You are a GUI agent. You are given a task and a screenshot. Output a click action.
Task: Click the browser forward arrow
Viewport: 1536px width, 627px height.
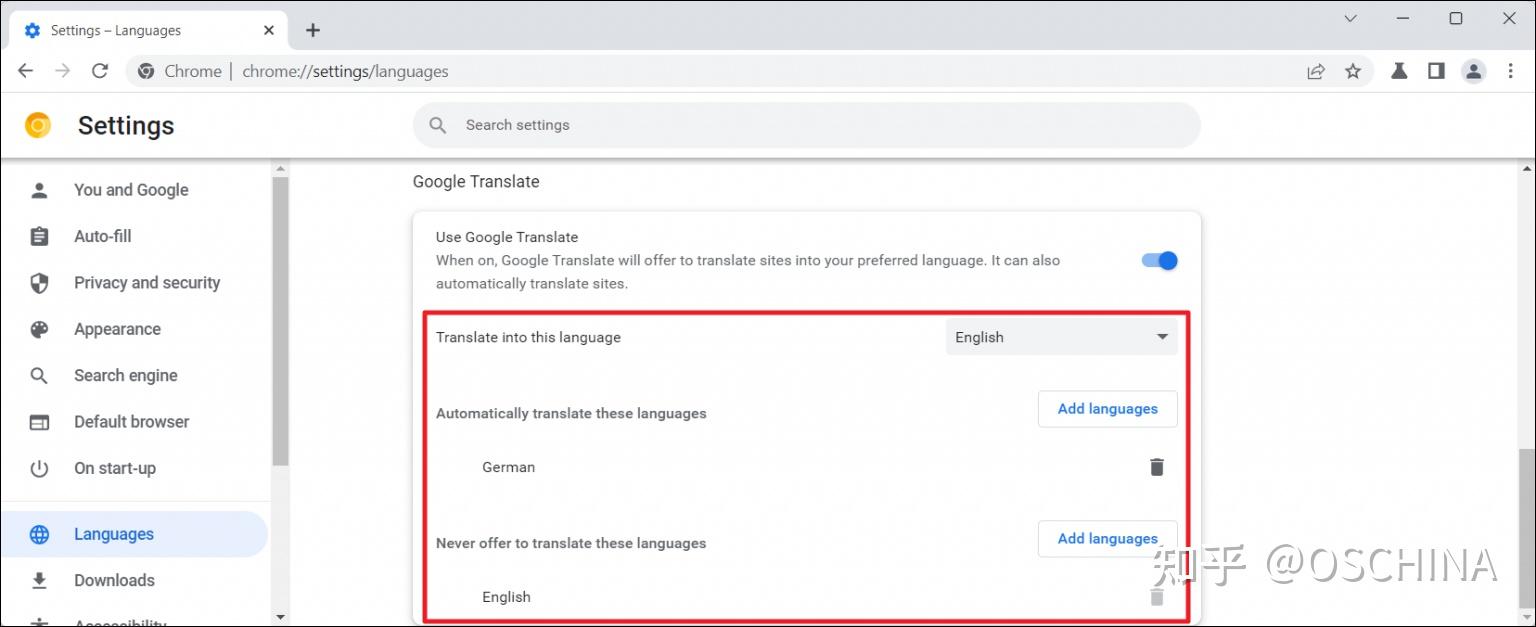pos(62,71)
